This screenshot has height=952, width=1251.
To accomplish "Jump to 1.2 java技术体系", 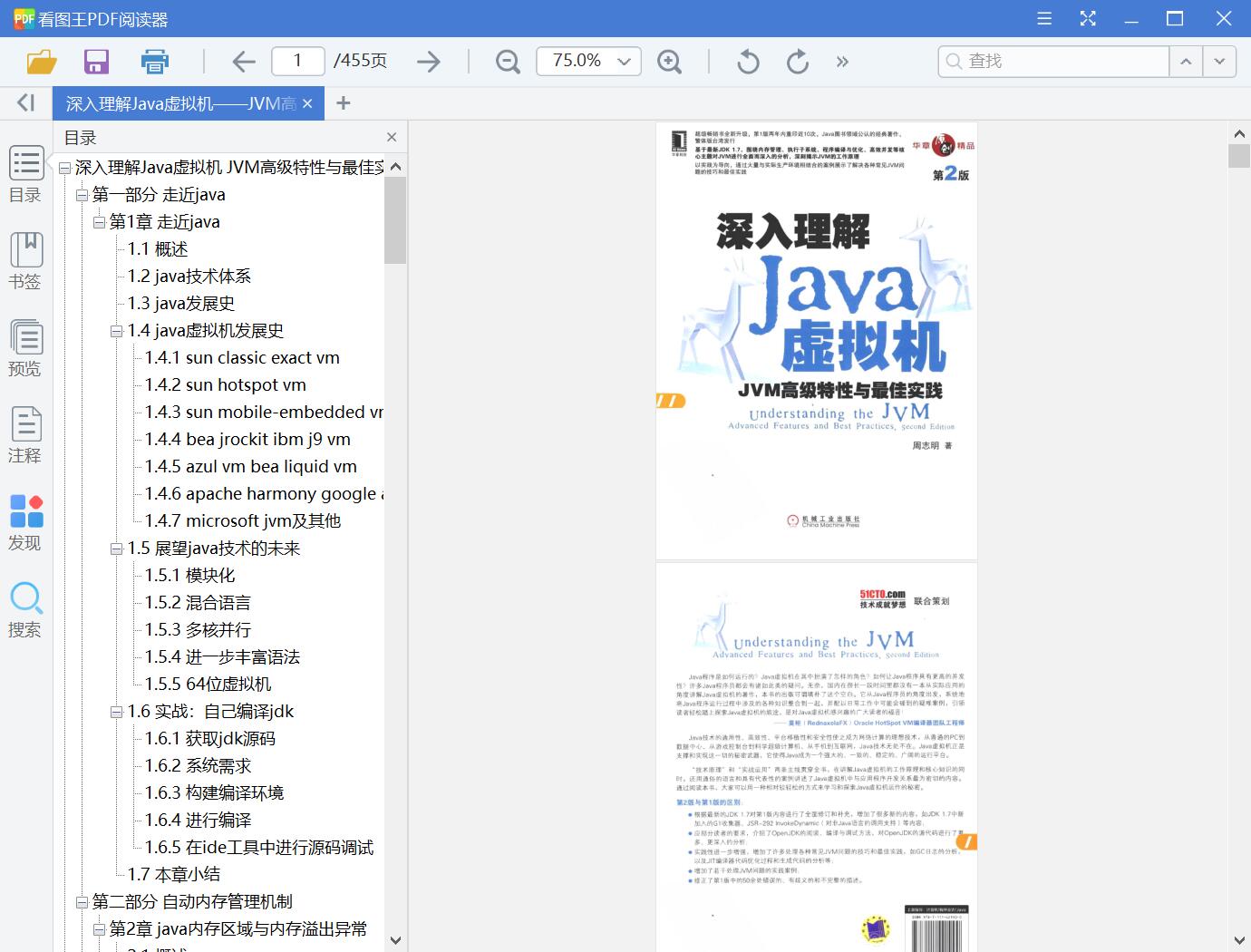I will point(189,276).
